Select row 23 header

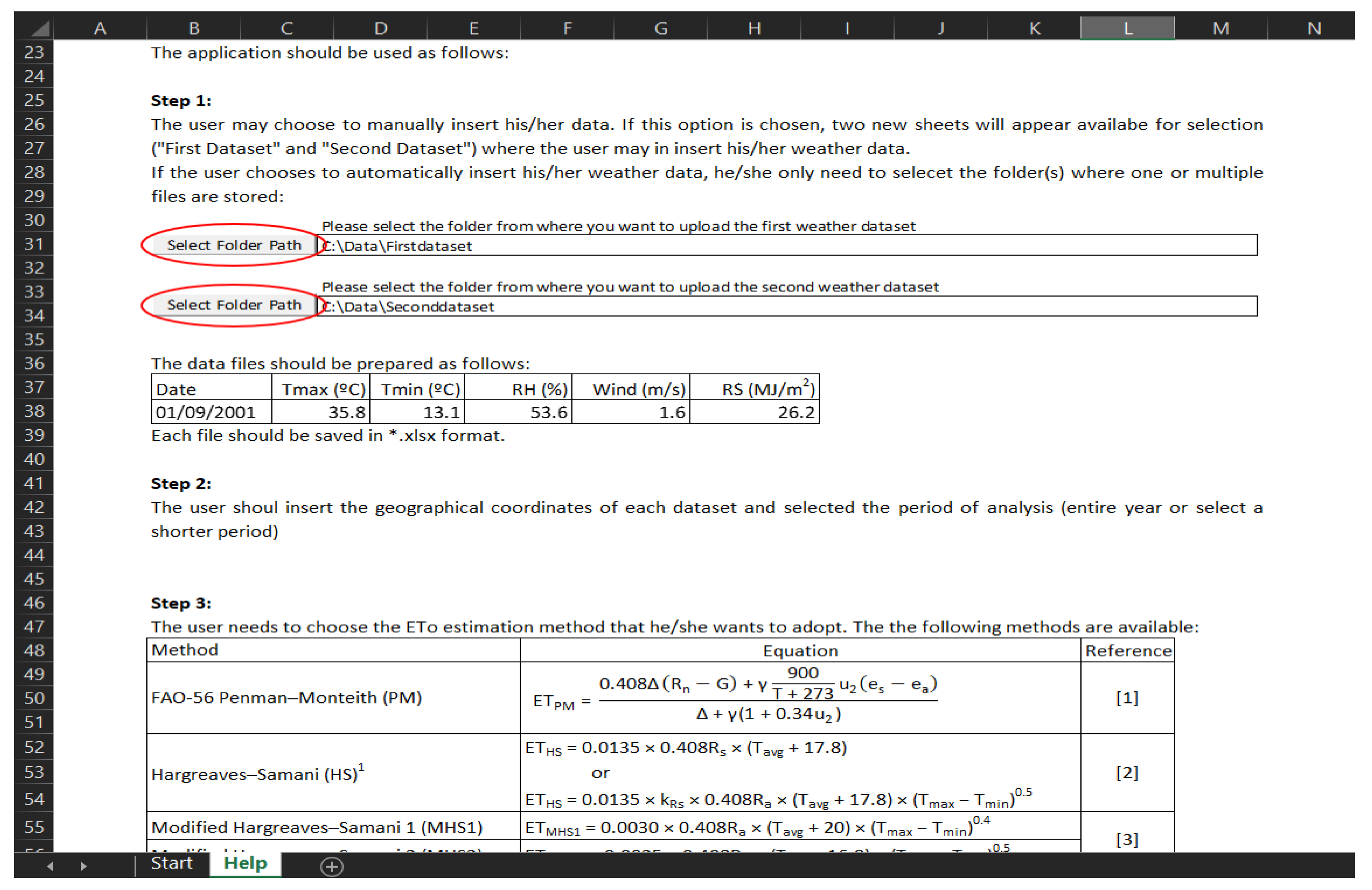point(34,52)
